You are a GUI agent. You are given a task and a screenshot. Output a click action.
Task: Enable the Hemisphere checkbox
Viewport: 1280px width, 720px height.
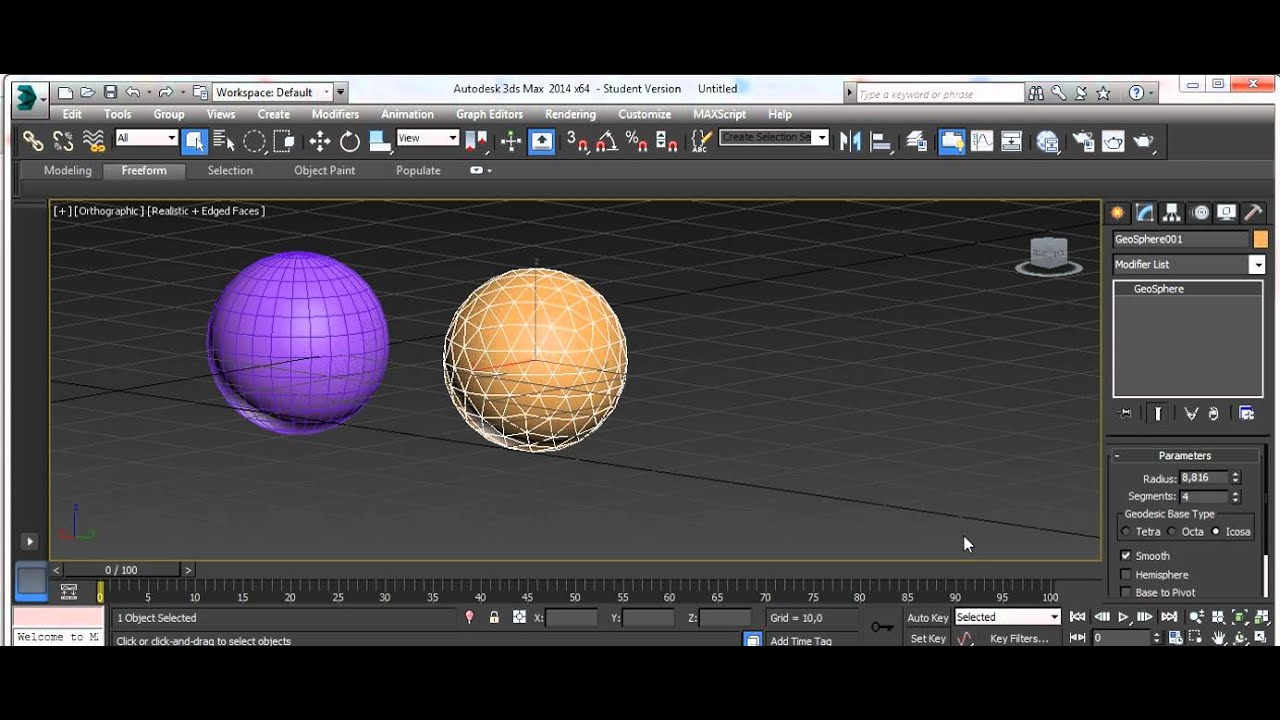pos(1126,575)
